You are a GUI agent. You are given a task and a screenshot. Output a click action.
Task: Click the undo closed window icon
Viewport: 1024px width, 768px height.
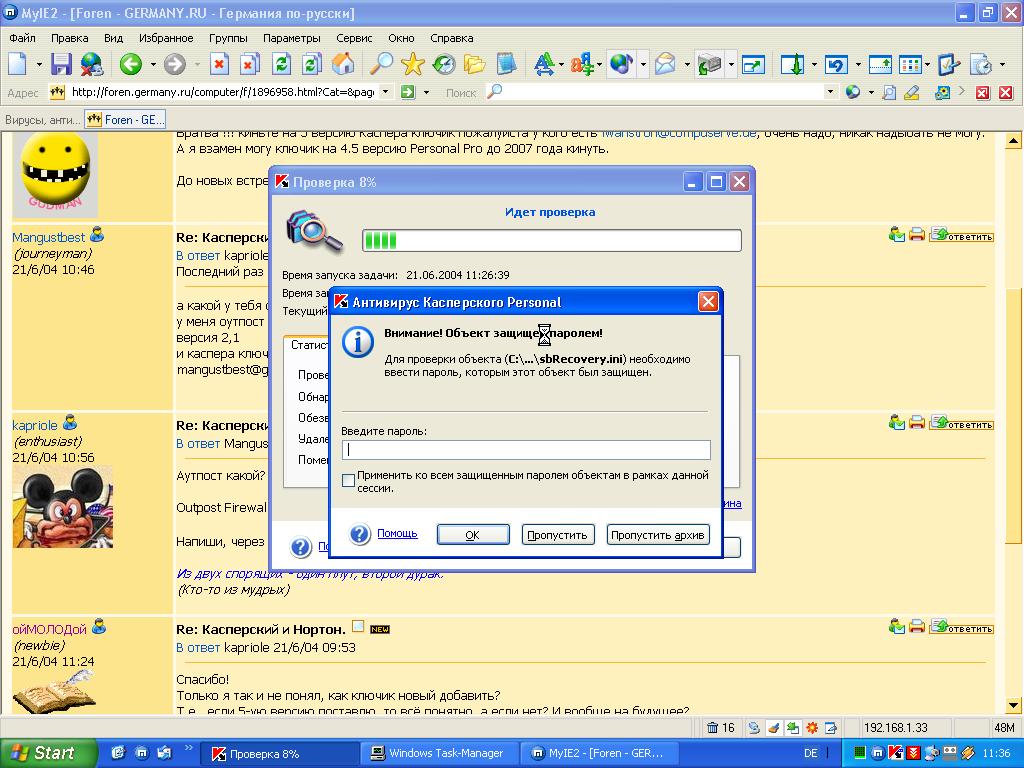(837, 64)
